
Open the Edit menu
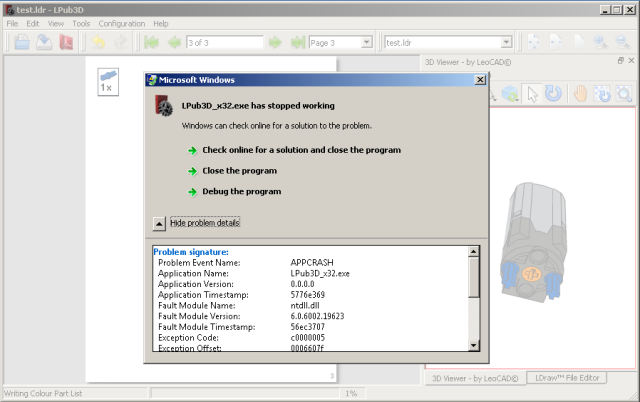pos(33,24)
